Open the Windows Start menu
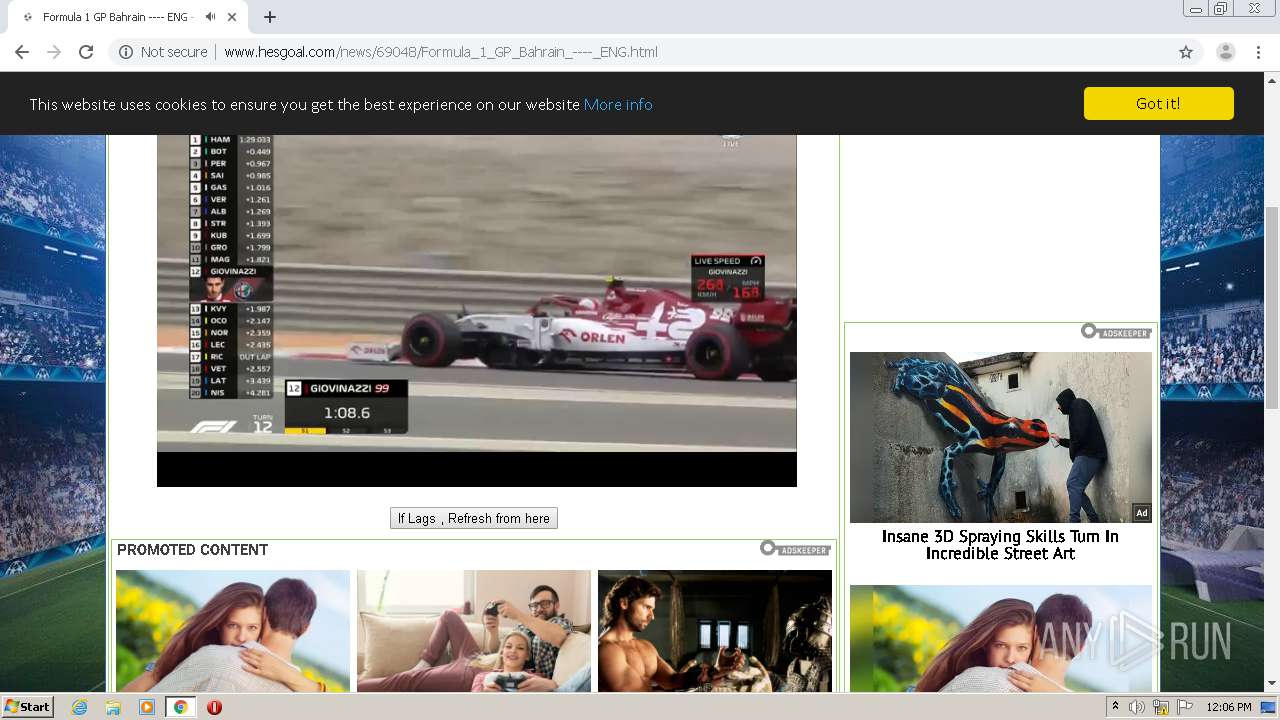 coord(27,706)
